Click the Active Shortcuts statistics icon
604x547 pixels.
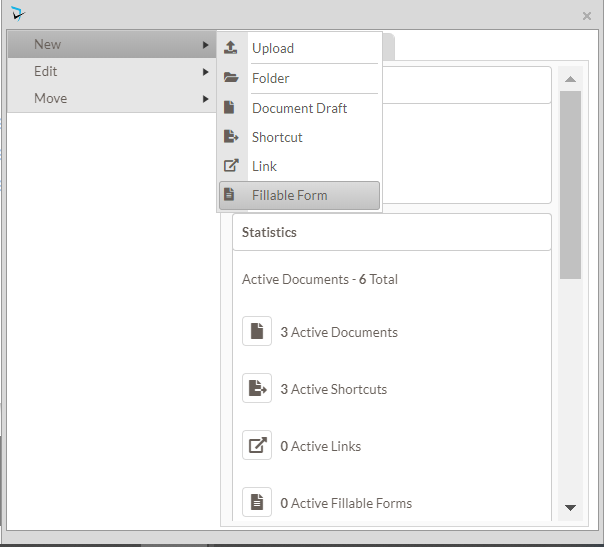pyautogui.click(x=257, y=389)
